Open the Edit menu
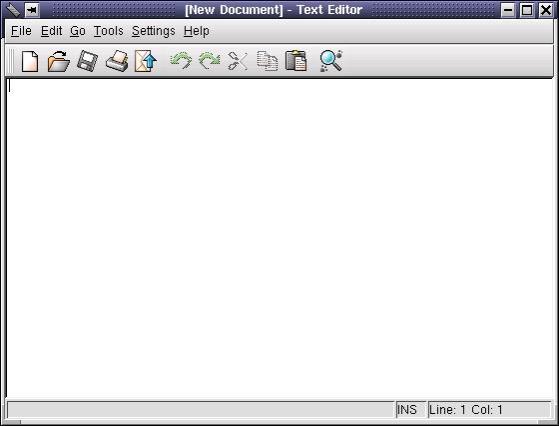 (51, 31)
